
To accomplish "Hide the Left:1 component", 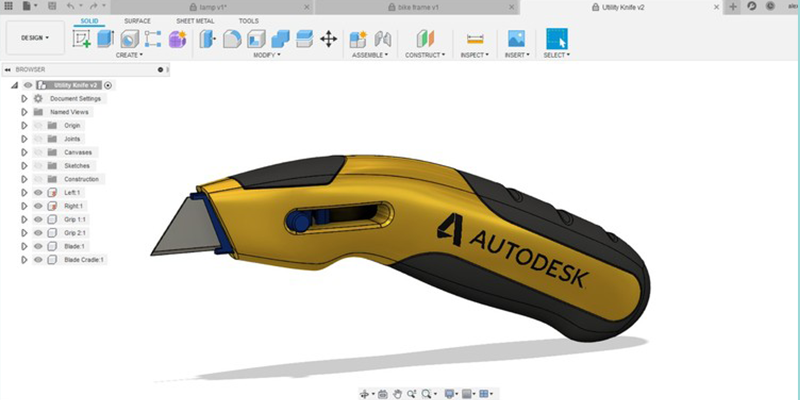I will (x=38, y=192).
